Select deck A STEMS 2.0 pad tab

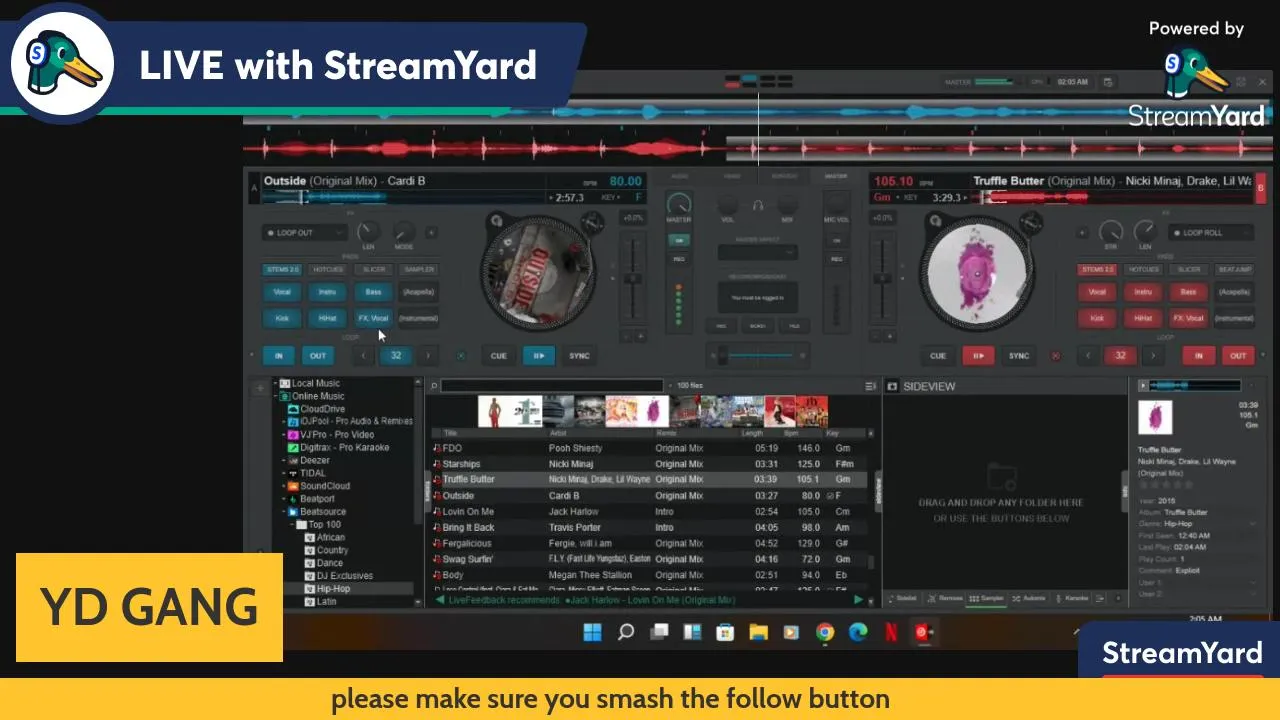click(282, 269)
